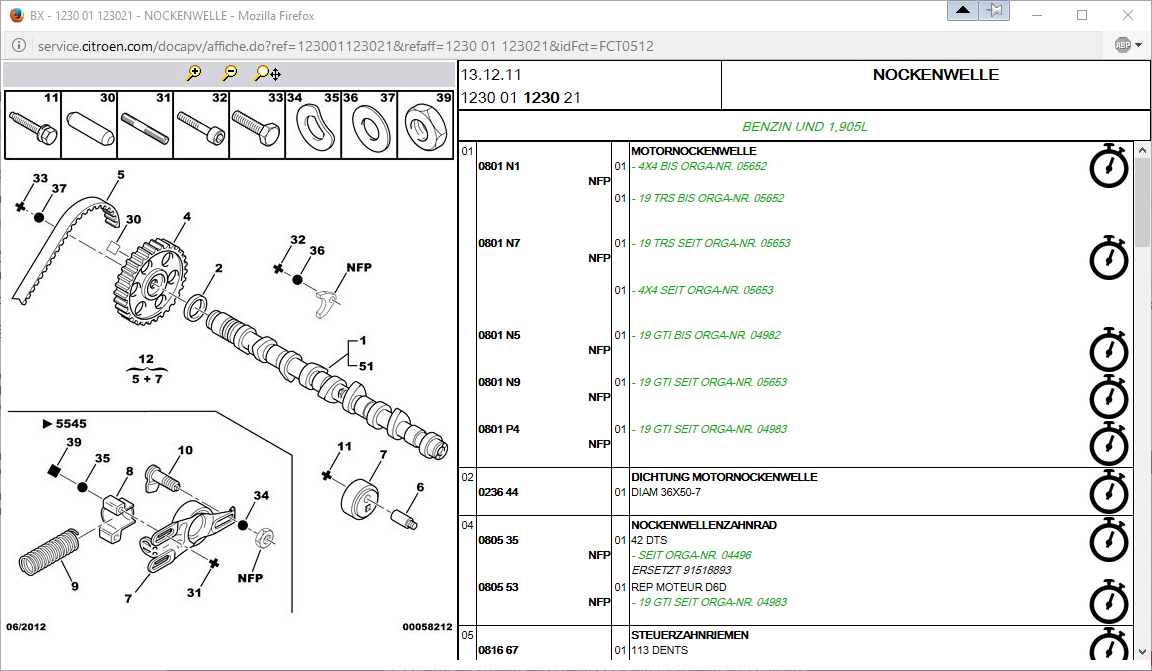This screenshot has width=1152, height=671.
Task: Click the DICHTUNG MOTORNOCKENWELLE heading
Action: tap(724, 477)
